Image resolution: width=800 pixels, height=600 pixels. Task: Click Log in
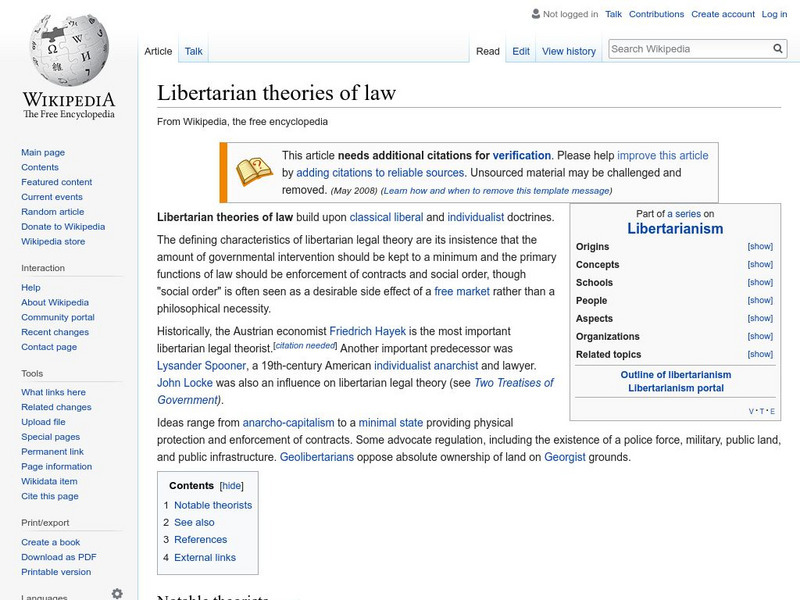tap(774, 14)
